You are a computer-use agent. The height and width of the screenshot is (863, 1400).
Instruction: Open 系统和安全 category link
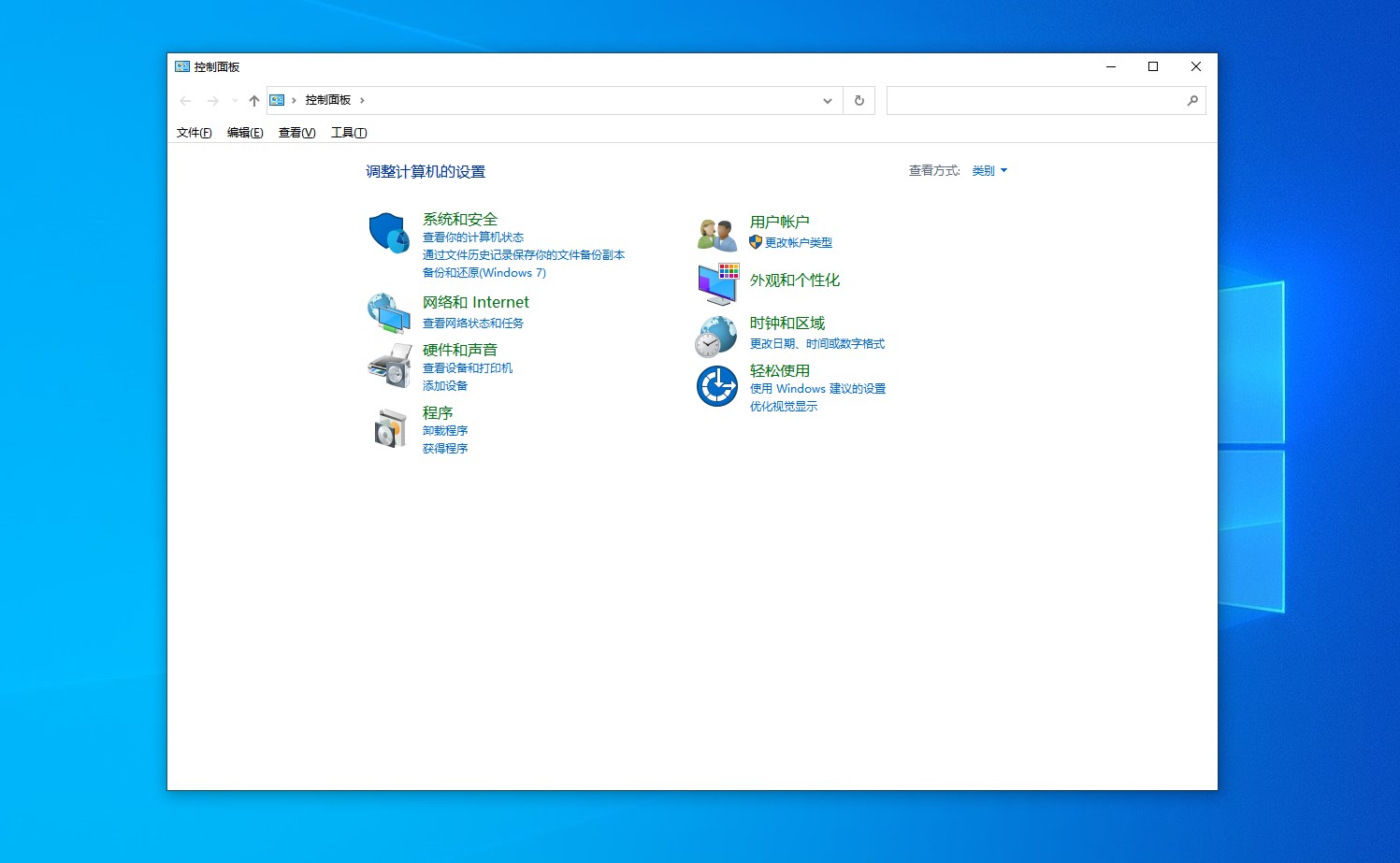(460, 219)
